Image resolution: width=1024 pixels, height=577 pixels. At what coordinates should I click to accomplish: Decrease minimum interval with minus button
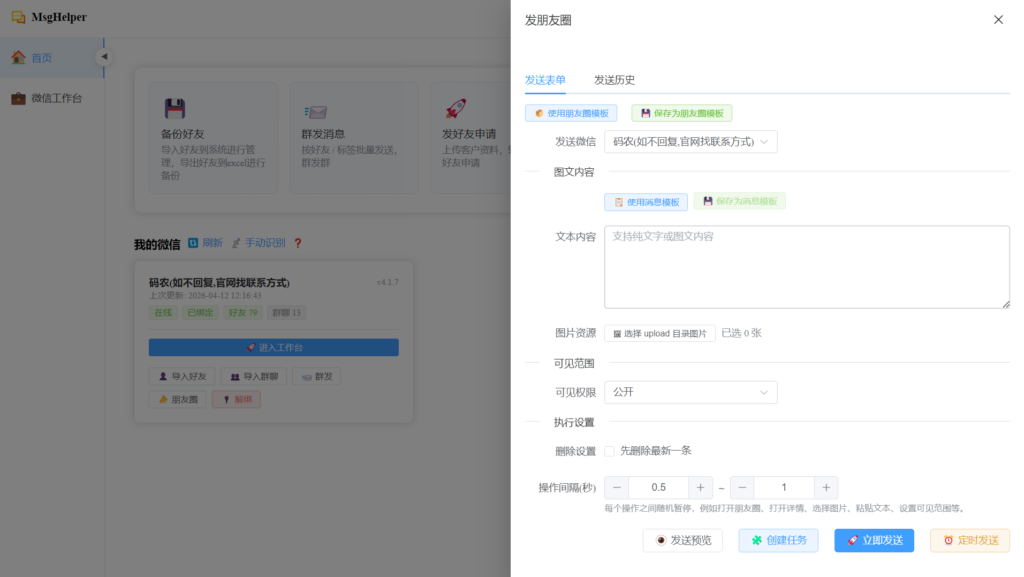[617, 488]
